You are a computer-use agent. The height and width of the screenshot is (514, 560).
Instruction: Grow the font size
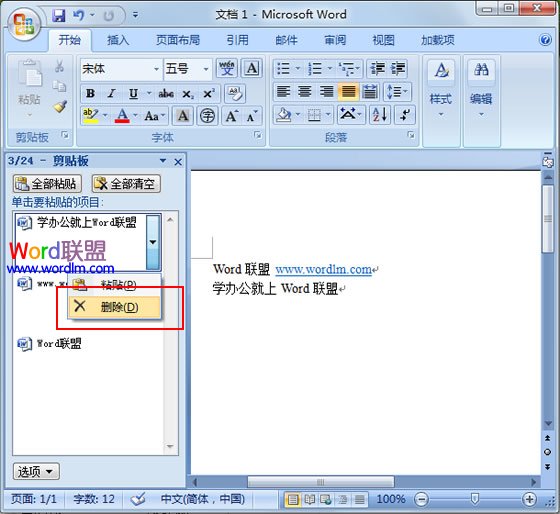pos(231,116)
